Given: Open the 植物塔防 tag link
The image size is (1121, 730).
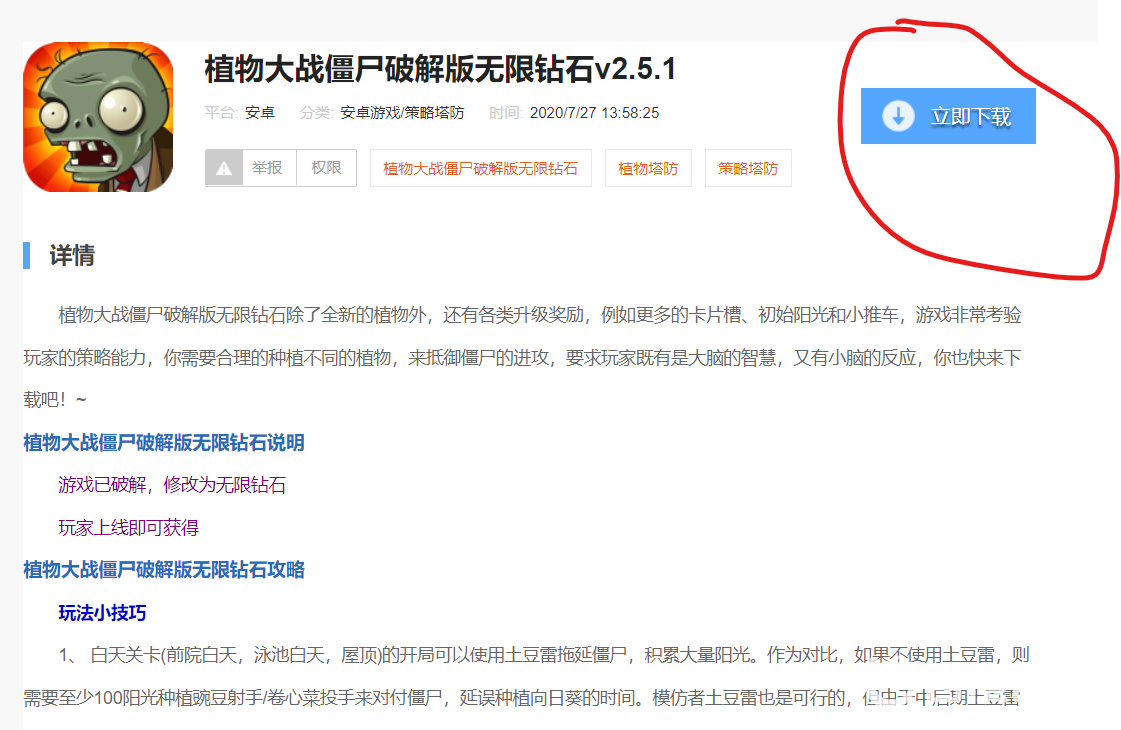Looking at the screenshot, I should point(648,168).
